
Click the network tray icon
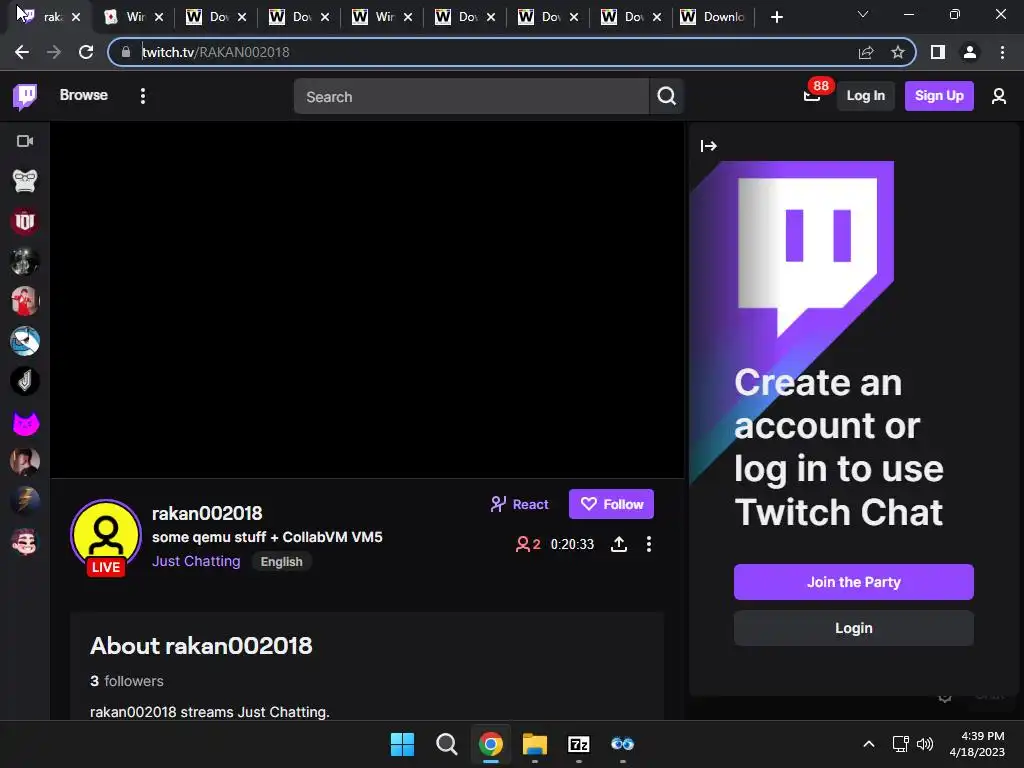click(901, 744)
